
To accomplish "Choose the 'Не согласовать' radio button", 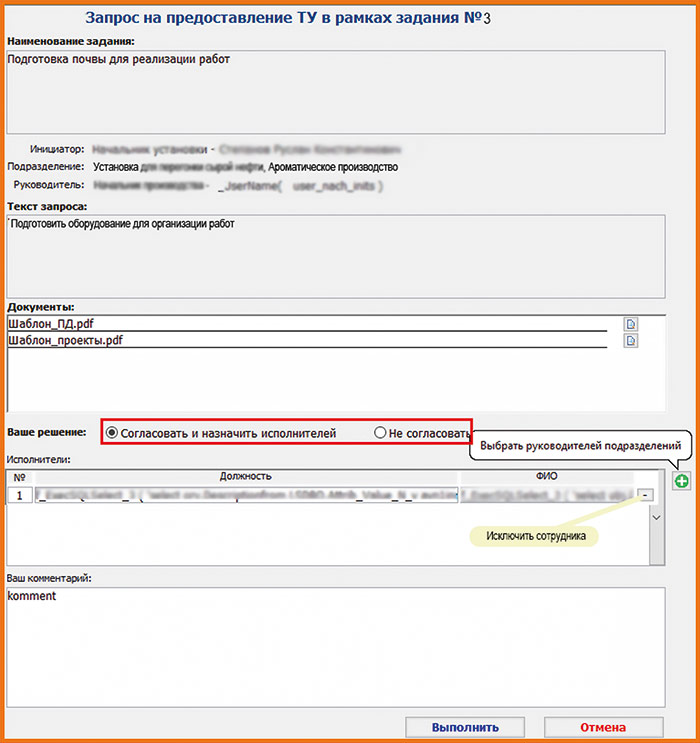I will [x=380, y=433].
